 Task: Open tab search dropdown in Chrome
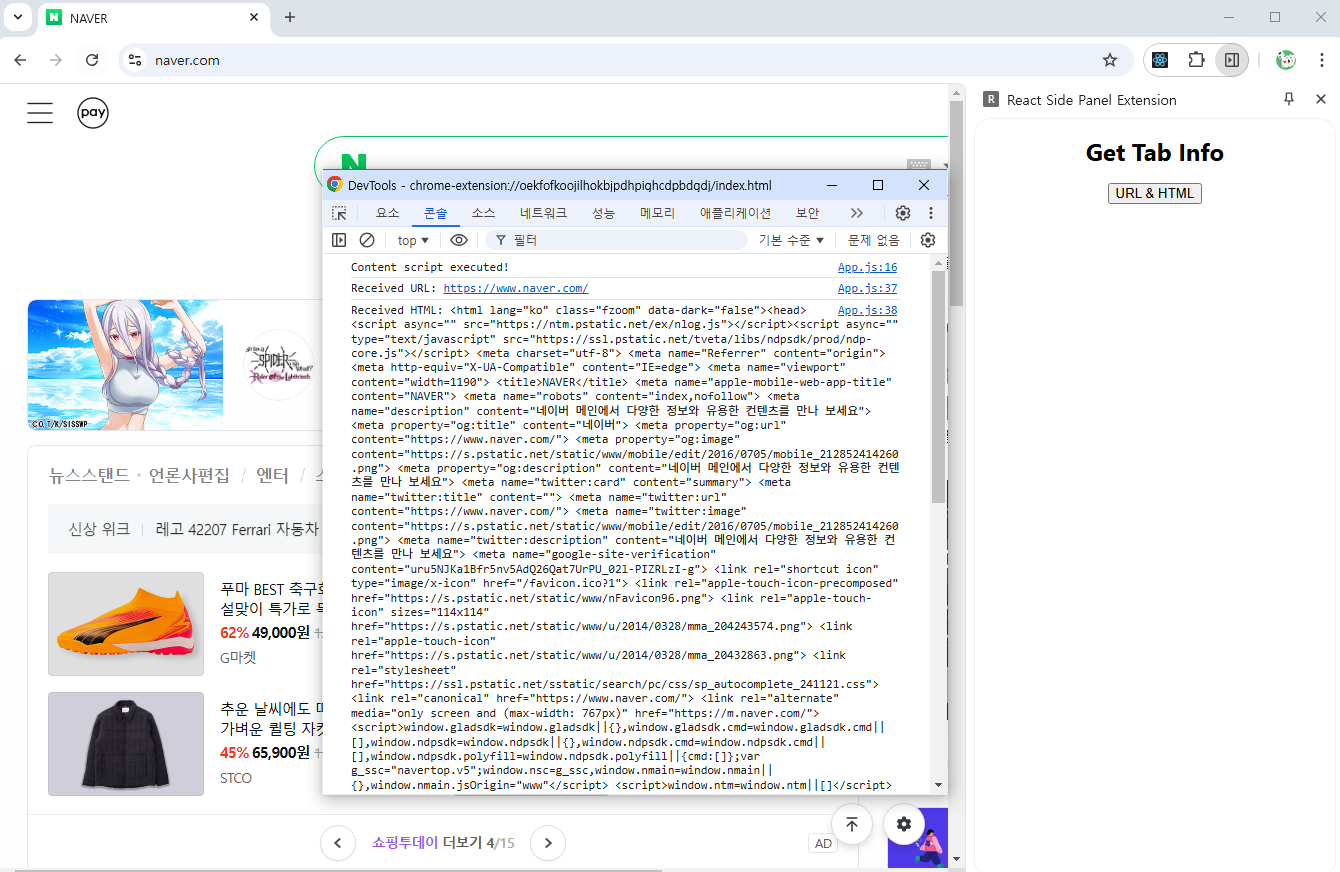tap(17, 17)
